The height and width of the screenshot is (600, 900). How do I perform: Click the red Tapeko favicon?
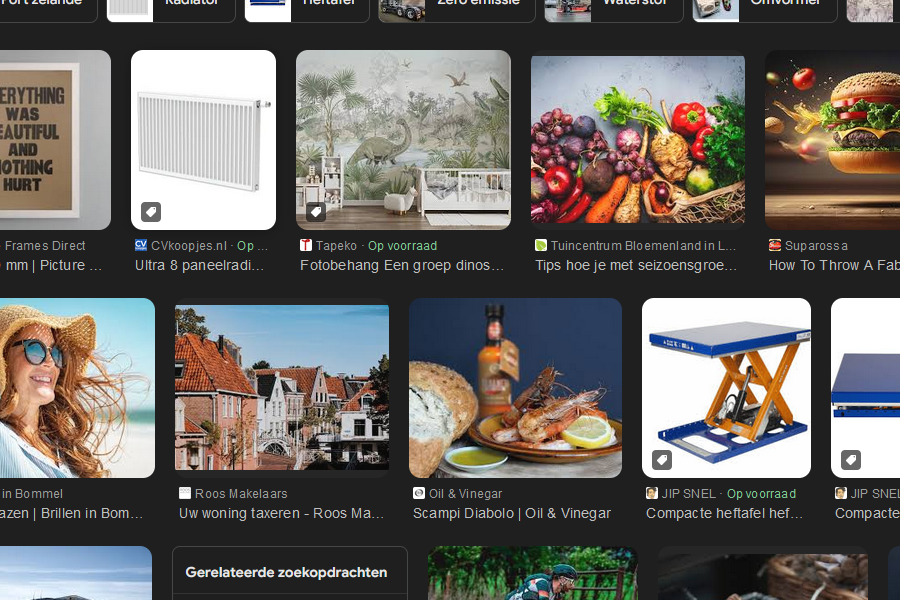(306, 245)
